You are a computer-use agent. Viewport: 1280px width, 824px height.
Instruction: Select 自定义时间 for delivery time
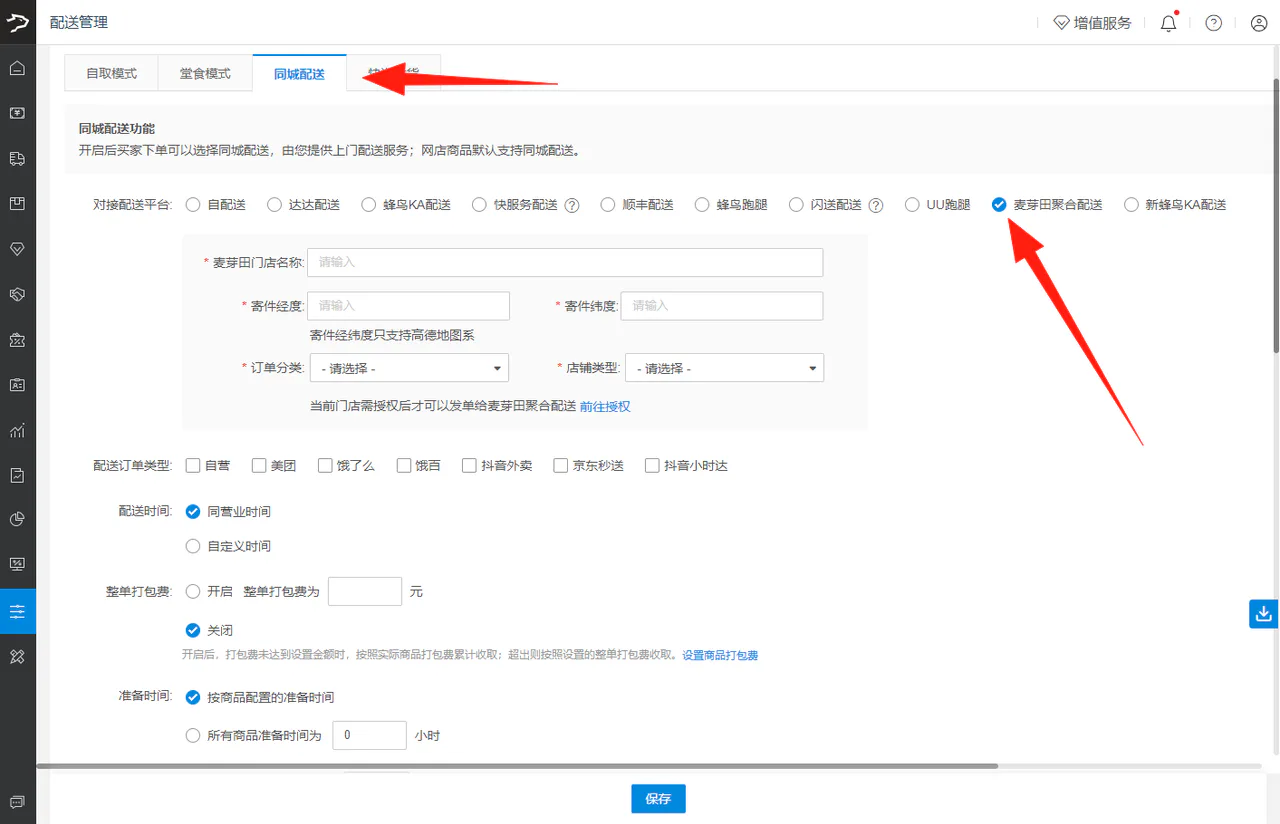point(193,546)
